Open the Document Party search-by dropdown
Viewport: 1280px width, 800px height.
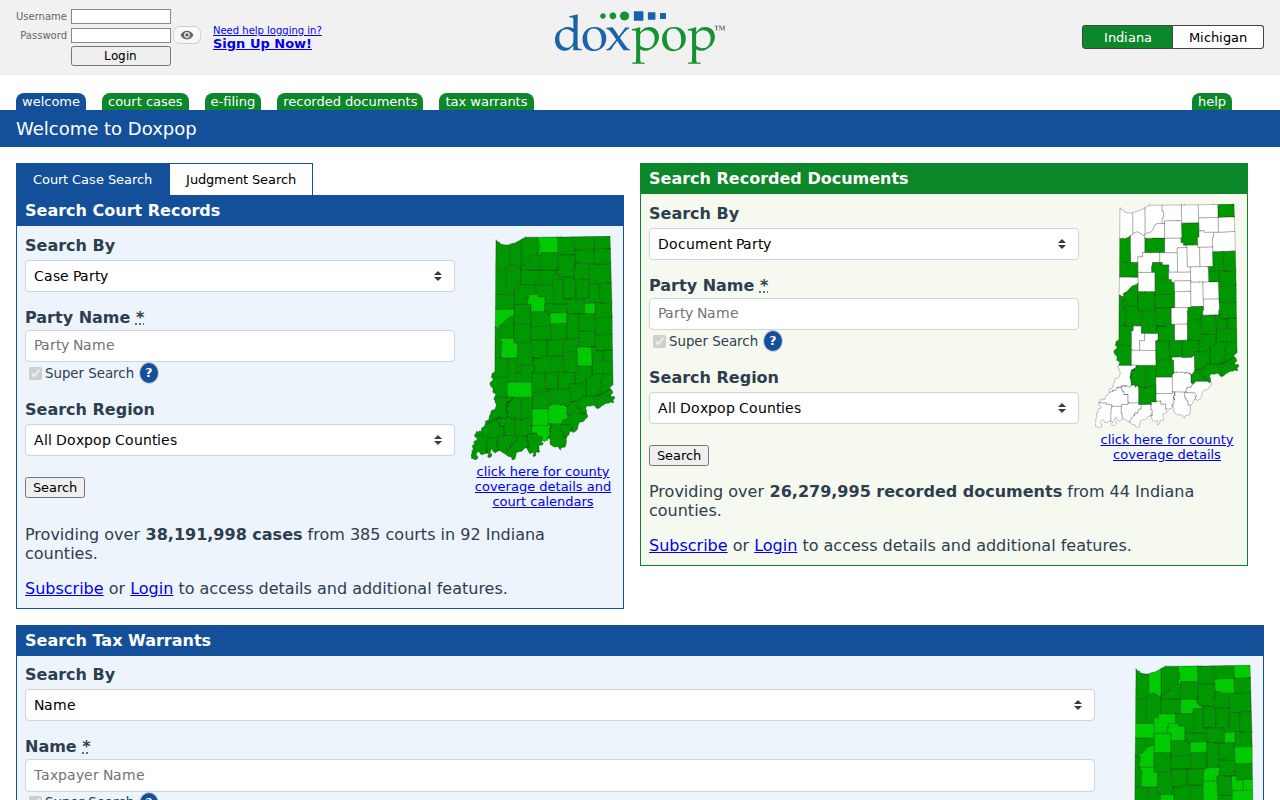point(864,244)
